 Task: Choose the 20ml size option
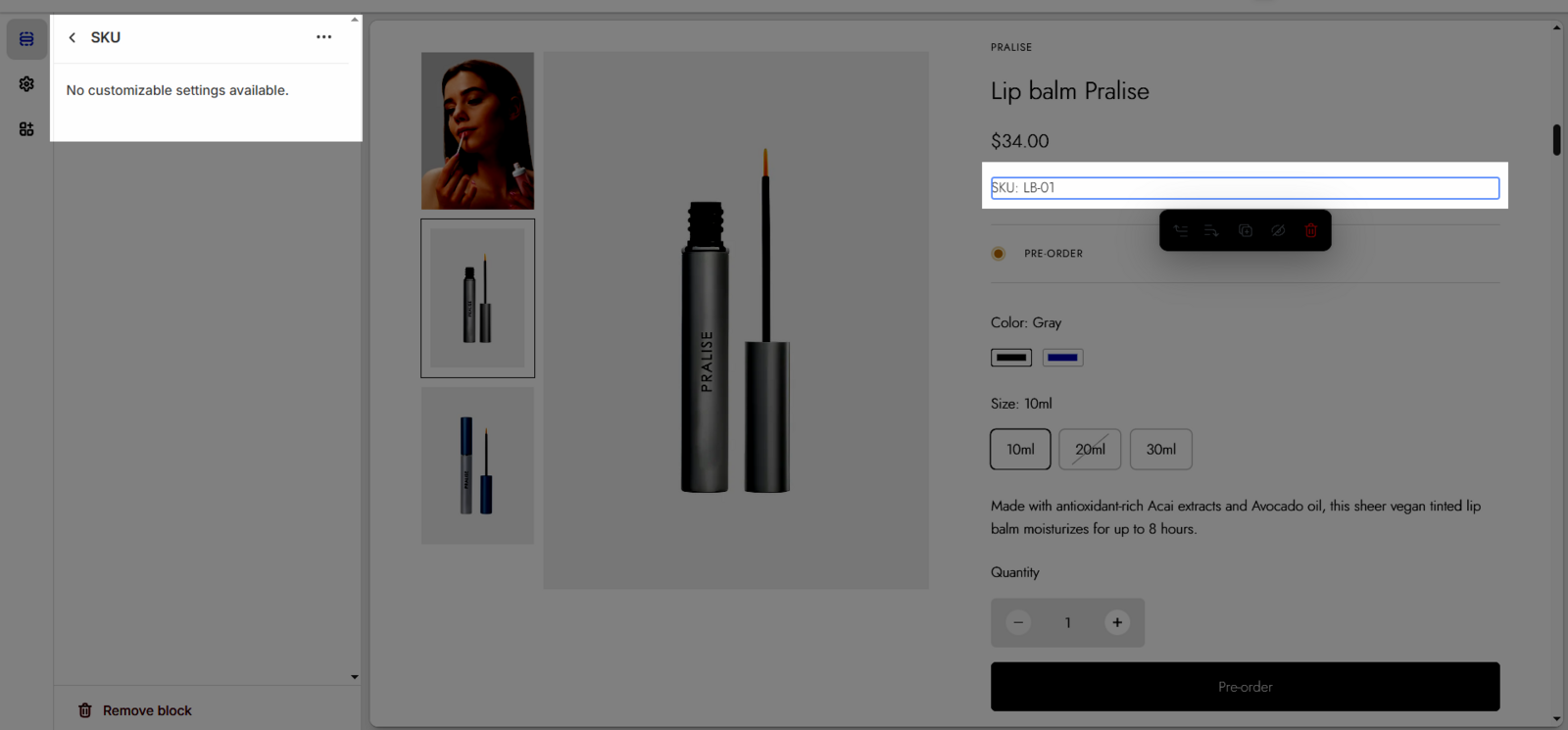1090,449
